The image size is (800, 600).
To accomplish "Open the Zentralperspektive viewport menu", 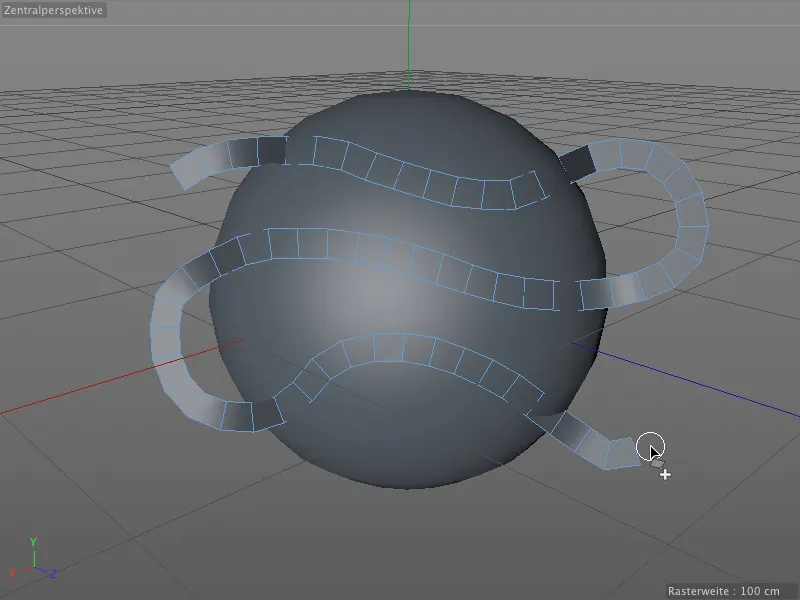I will 52,11.
